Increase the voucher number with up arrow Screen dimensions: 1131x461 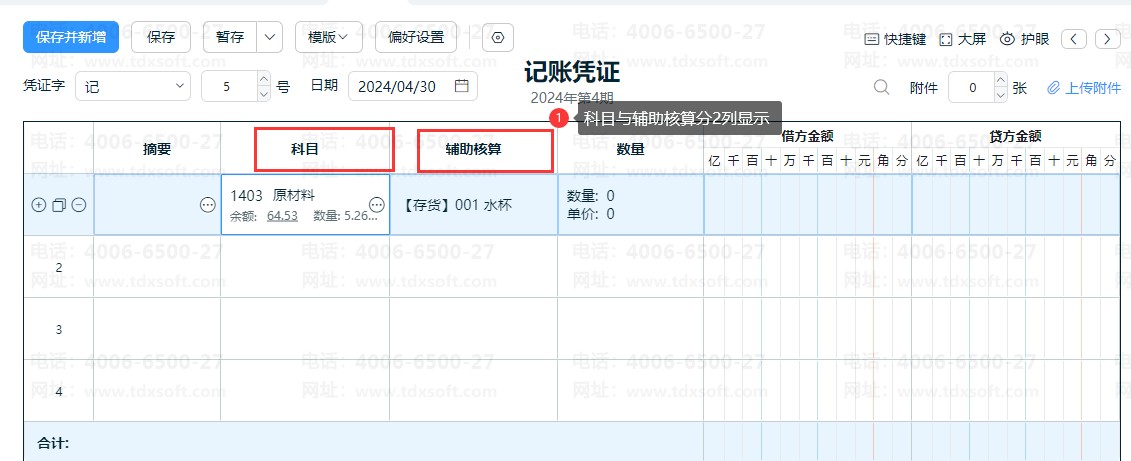coord(264,79)
